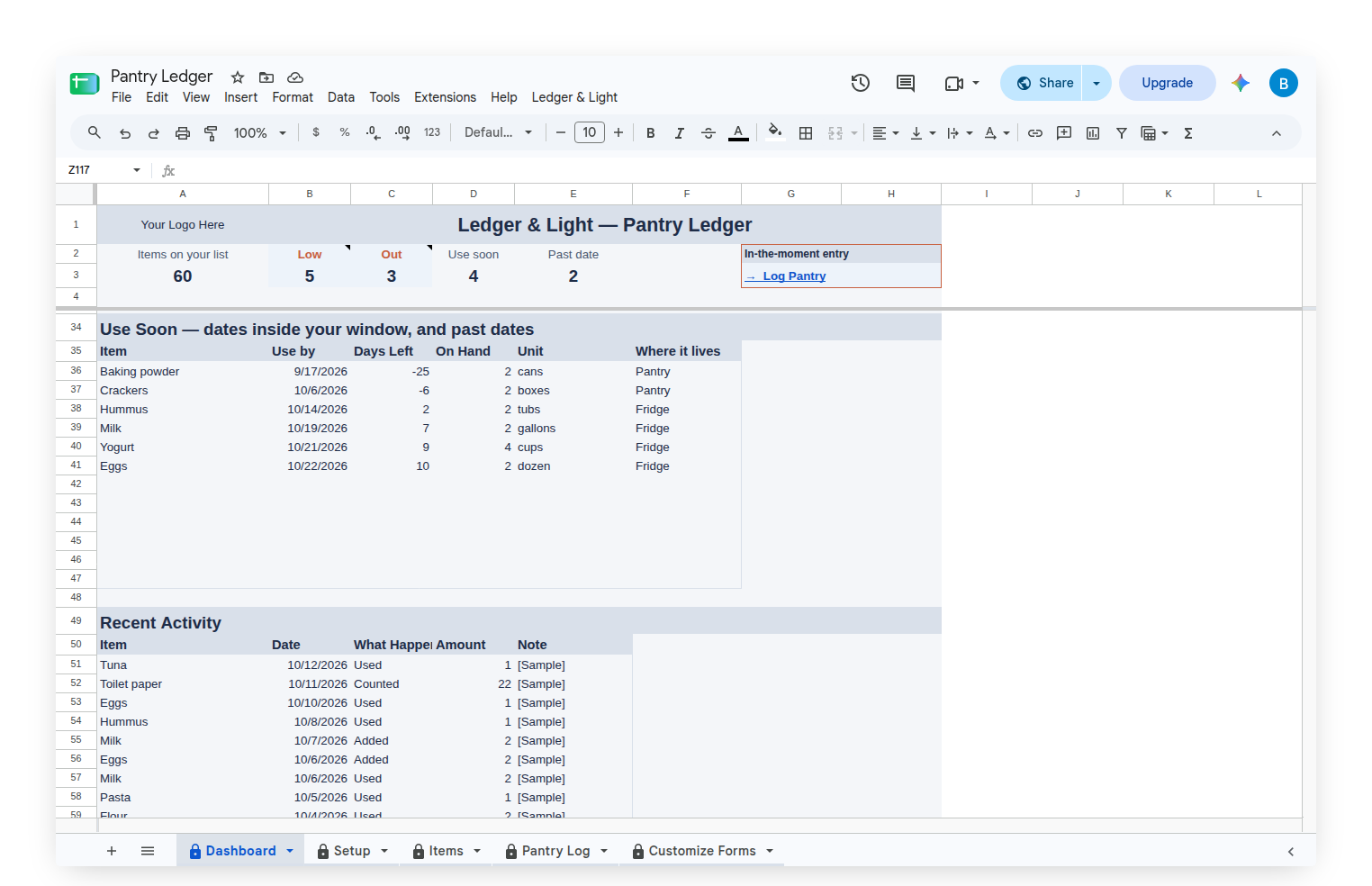The height and width of the screenshot is (886, 1372).
Task: Open the Extensions menu
Action: 445,97
